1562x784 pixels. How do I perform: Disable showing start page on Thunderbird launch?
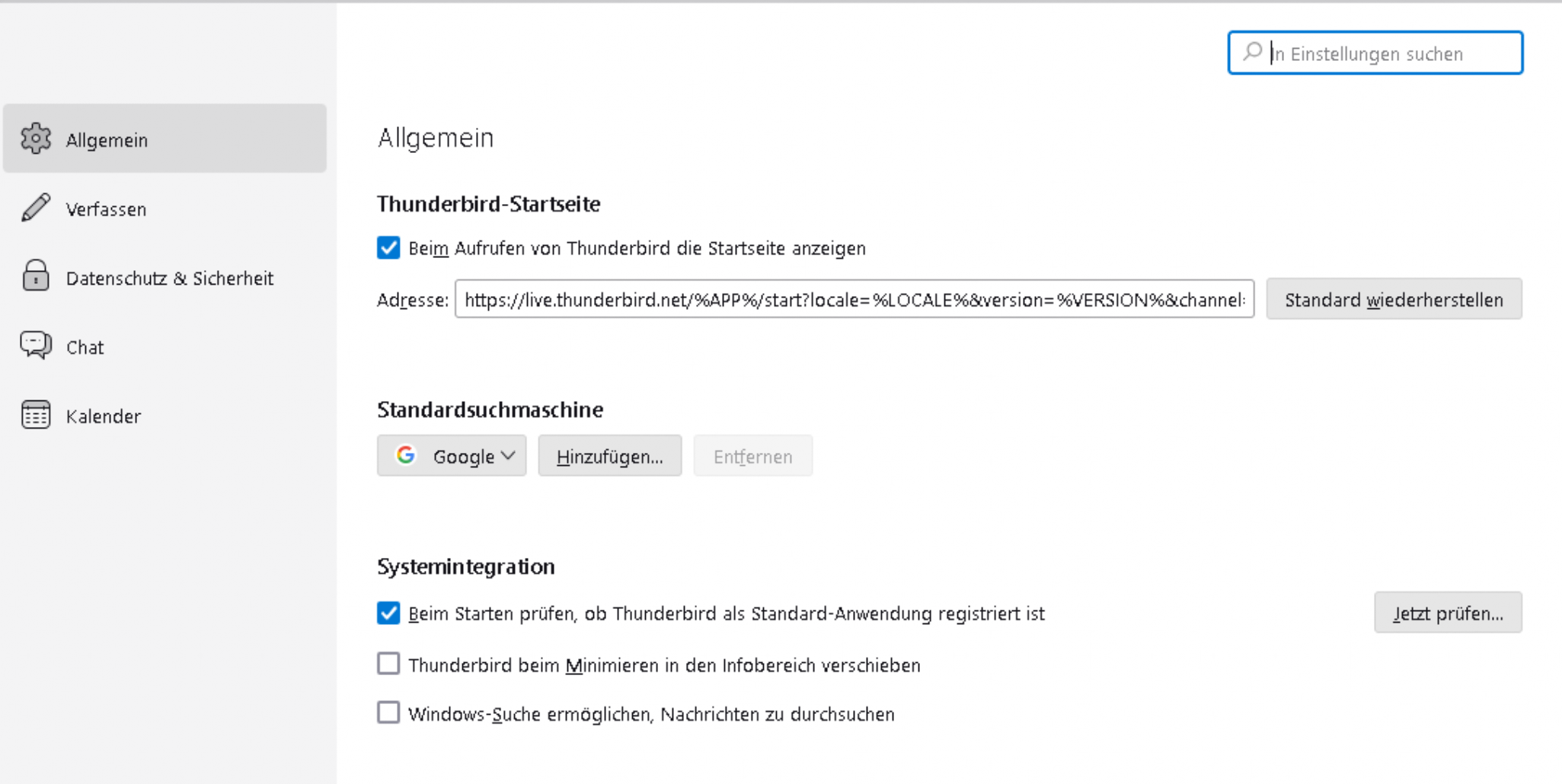coord(388,248)
